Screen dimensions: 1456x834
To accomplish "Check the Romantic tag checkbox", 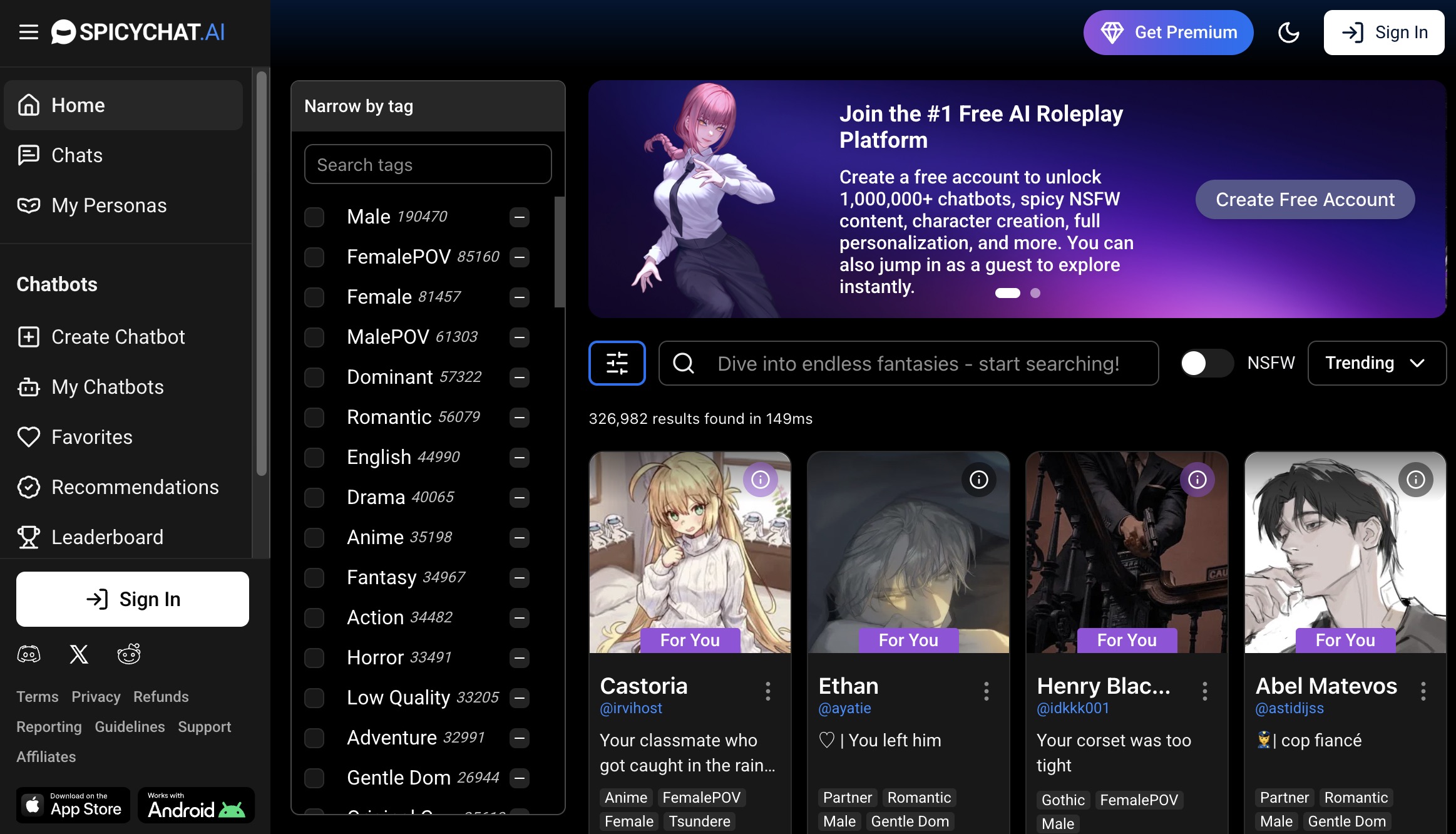I will pos(314,417).
